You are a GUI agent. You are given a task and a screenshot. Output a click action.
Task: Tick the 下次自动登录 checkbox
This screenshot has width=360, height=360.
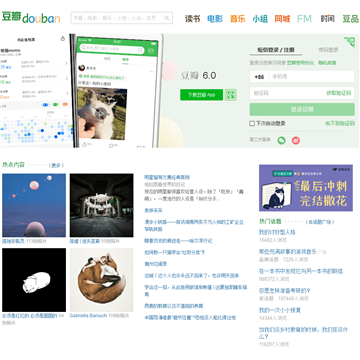[252, 124]
